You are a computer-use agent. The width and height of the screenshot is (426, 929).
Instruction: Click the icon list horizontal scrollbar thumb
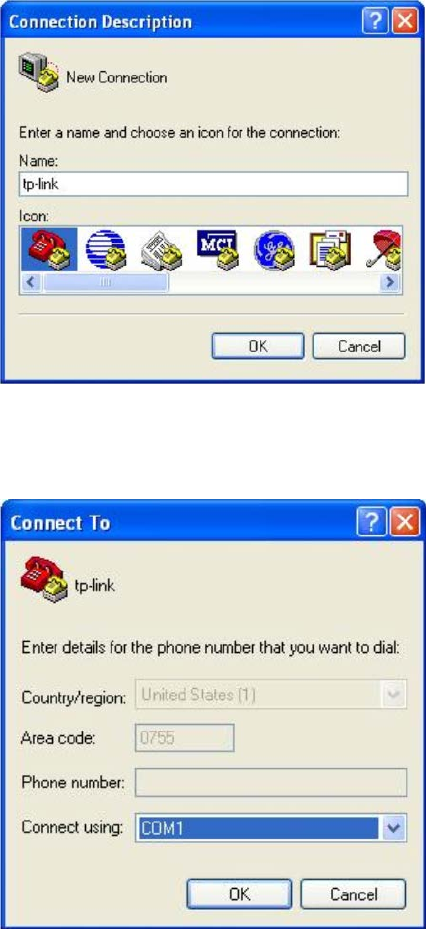point(105,283)
